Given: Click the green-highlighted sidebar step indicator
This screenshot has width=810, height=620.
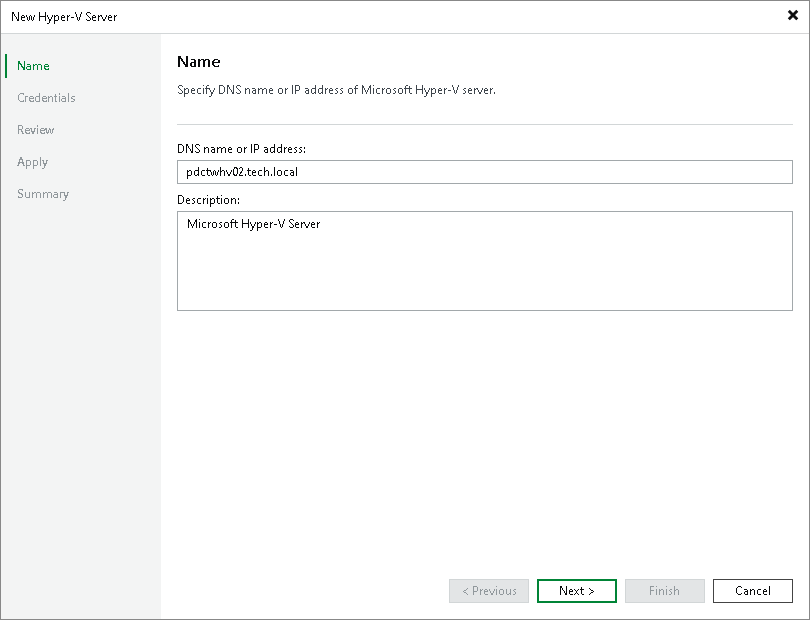Looking at the screenshot, I should [9, 65].
